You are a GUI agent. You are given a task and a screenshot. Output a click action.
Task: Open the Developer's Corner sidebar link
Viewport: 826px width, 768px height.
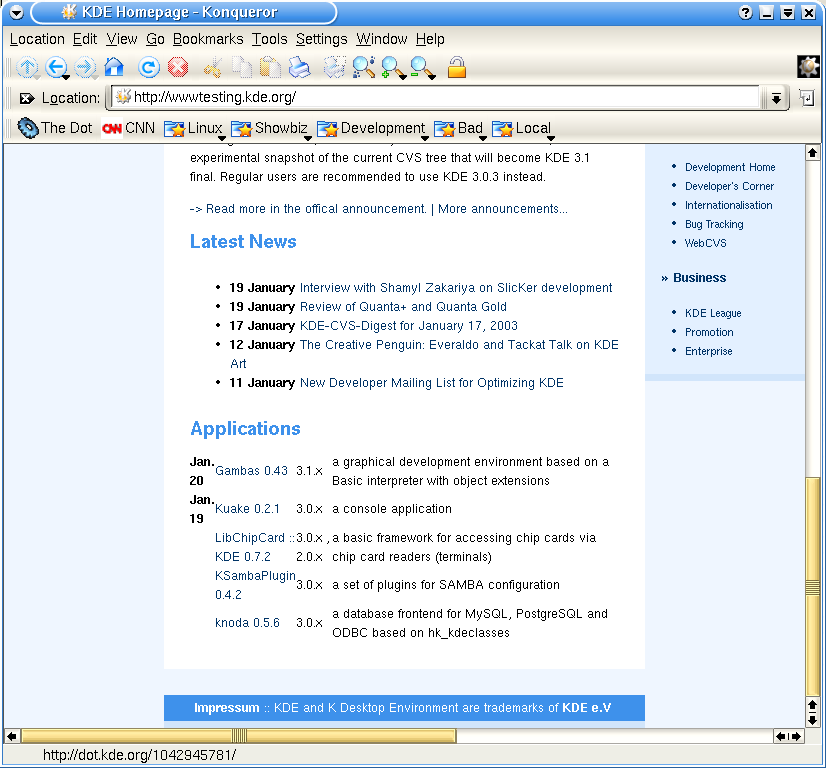pyautogui.click(x=729, y=186)
